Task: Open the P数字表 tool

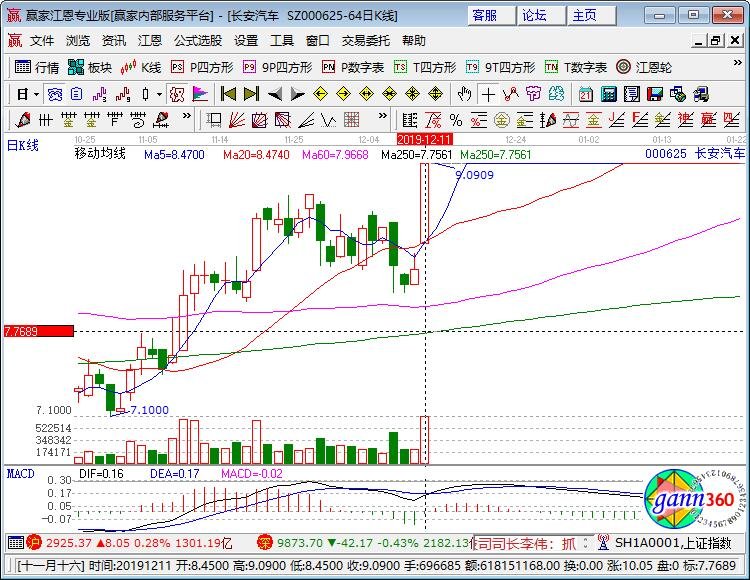Action: 353,67
